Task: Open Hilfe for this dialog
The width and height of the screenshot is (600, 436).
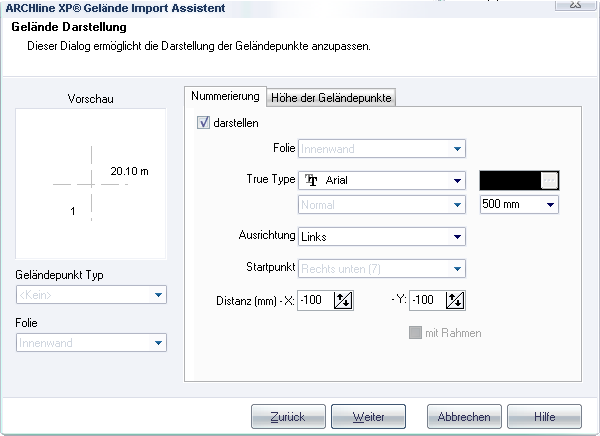Action: pos(544,416)
